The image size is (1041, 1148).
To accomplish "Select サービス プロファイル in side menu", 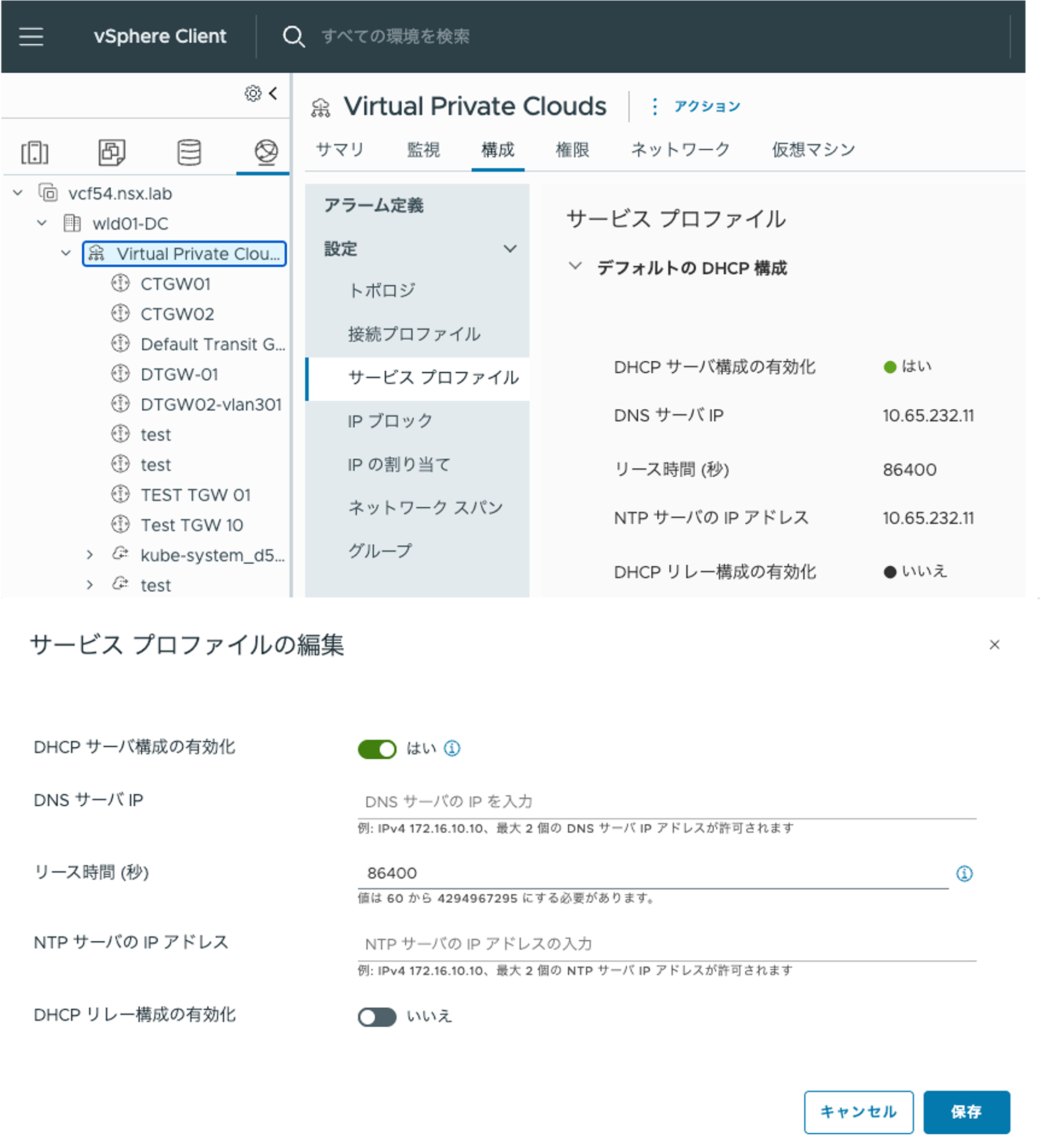I will coord(417,379).
